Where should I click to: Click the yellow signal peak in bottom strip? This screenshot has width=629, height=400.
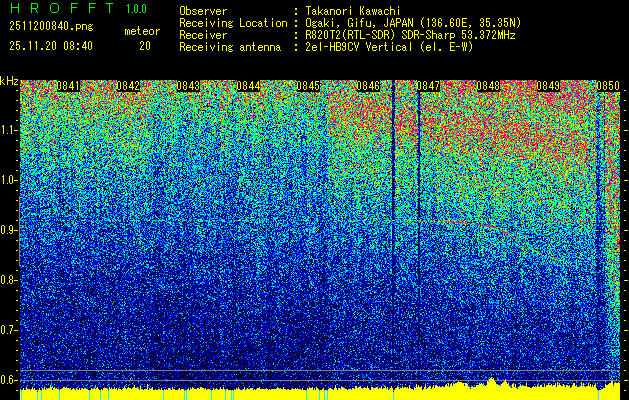[492, 382]
